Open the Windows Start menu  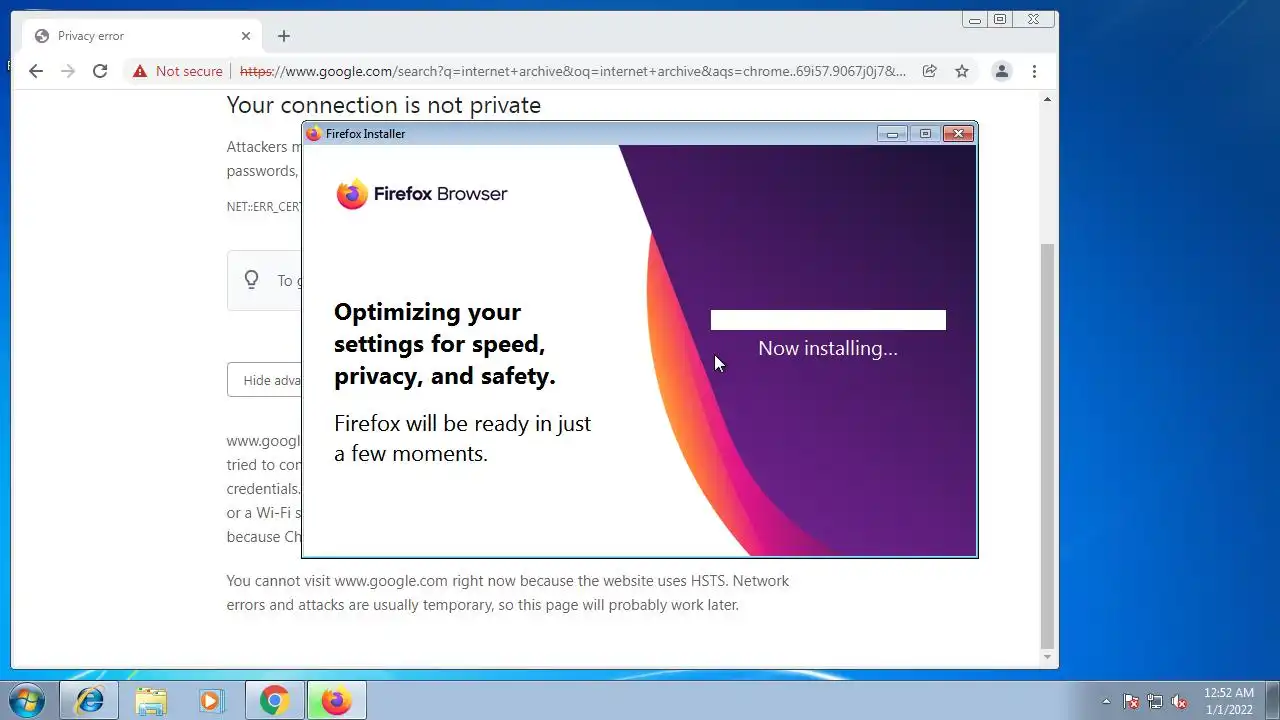27,700
